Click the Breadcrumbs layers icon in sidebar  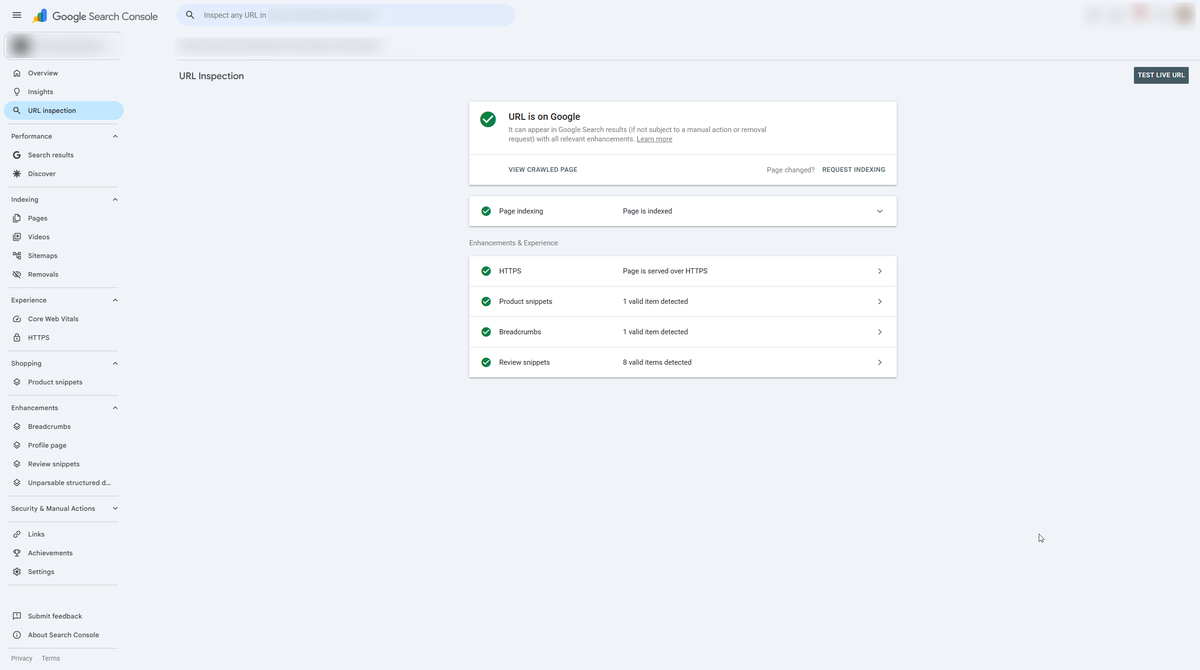pyautogui.click(x=17, y=427)
